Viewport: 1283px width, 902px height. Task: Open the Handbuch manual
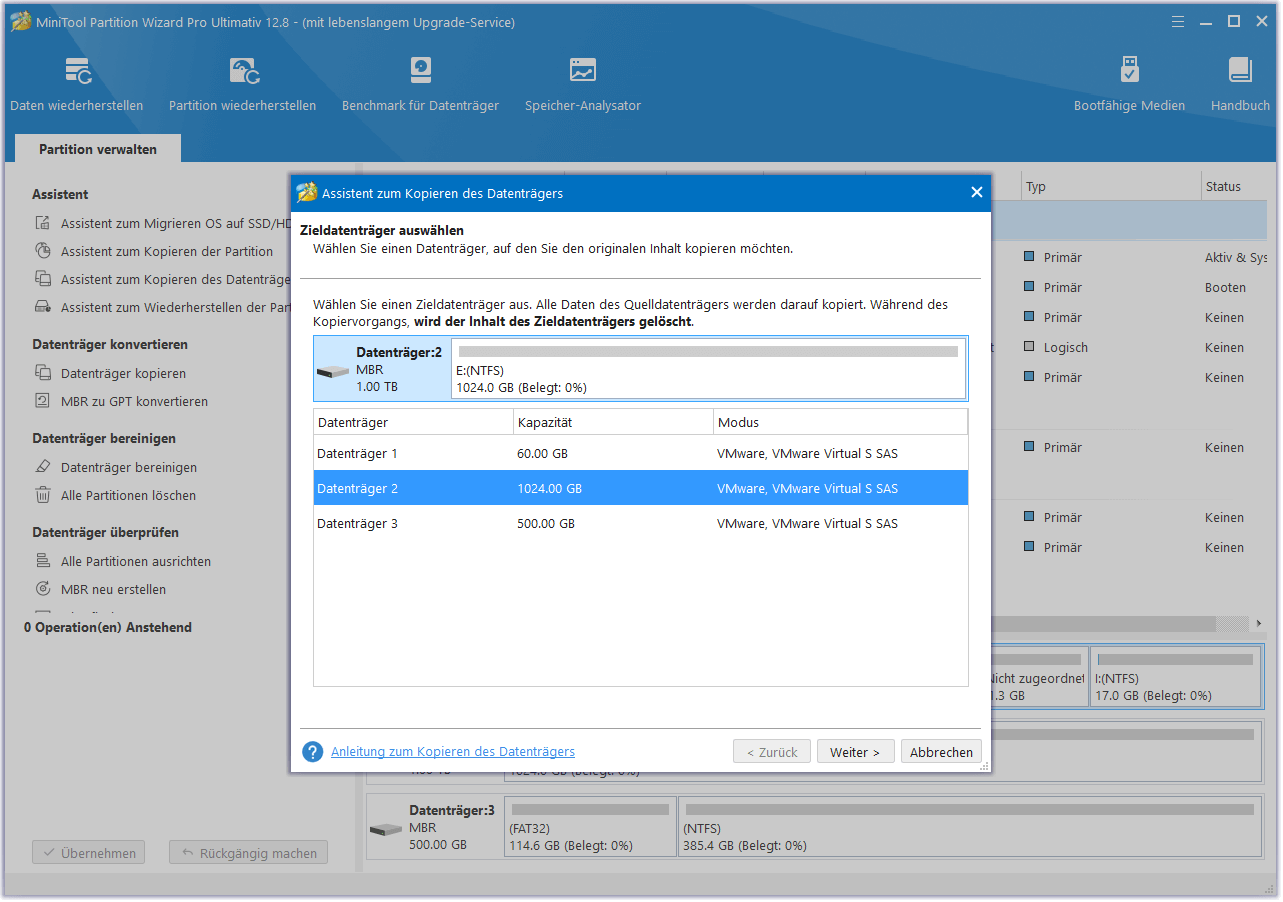1240,84
